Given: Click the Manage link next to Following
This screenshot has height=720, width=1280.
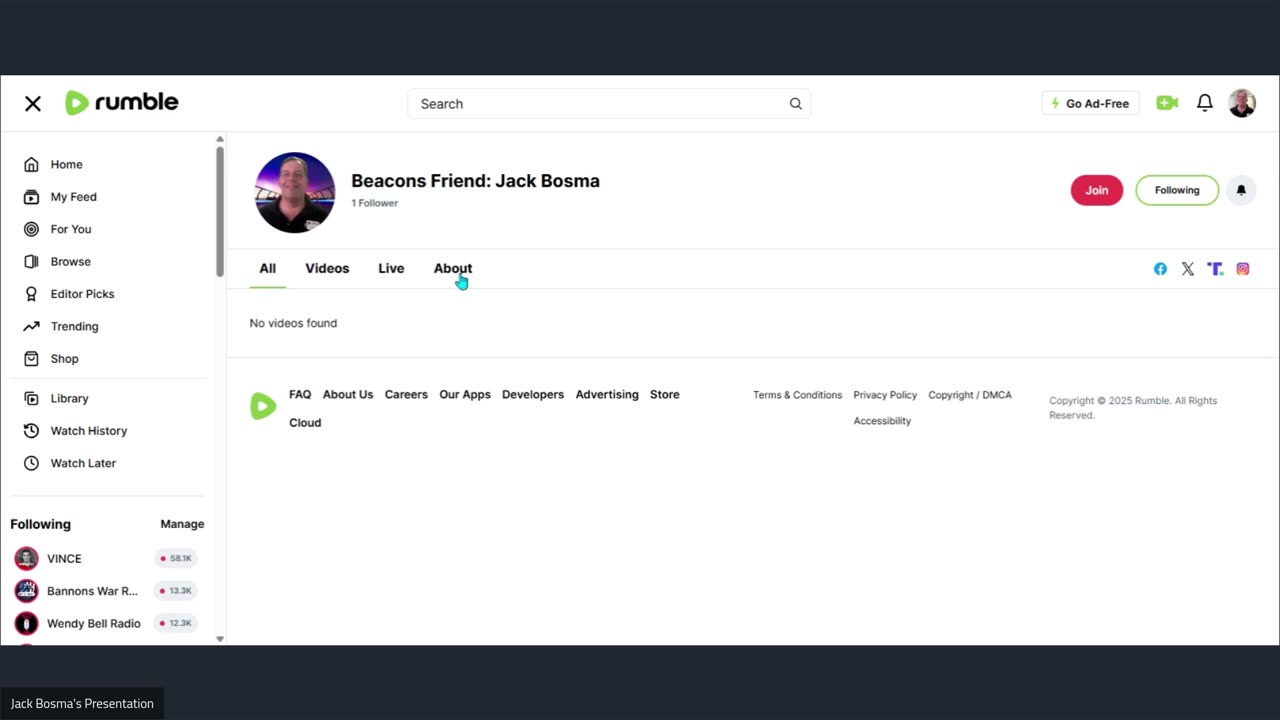Looking at the screenshot, I should point(182,524).
